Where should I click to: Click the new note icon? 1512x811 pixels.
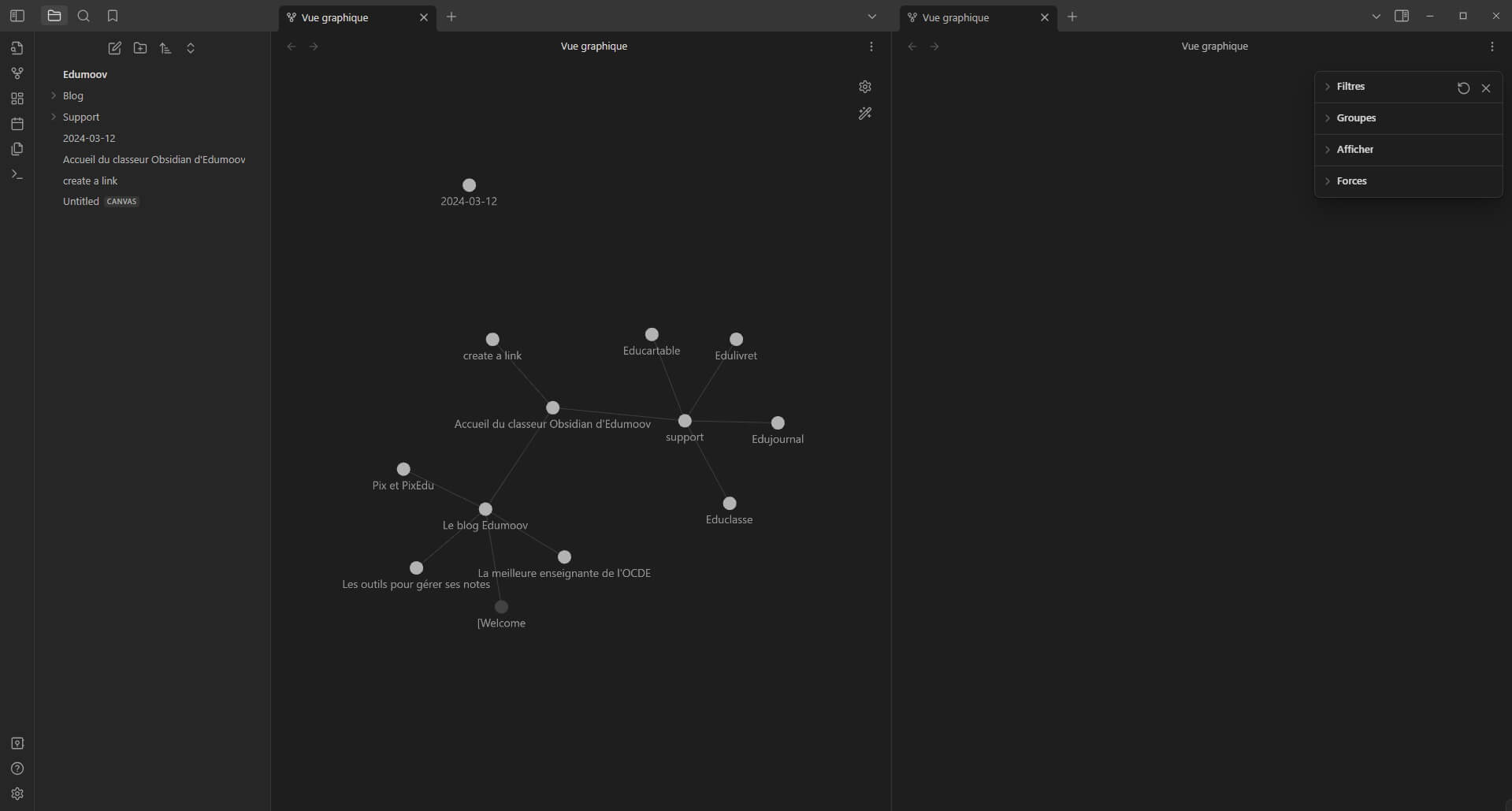115,48
